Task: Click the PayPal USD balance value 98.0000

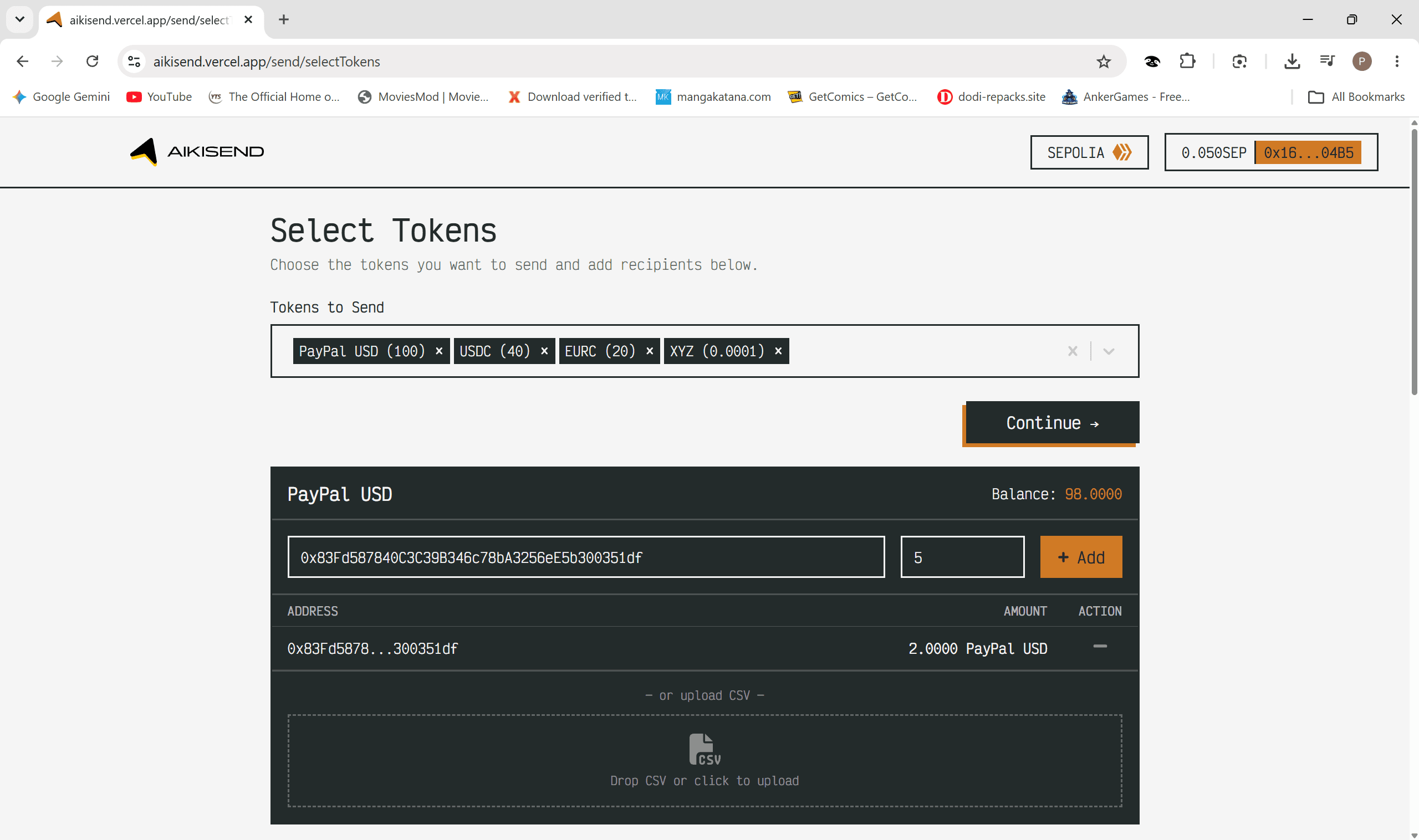Action: [1093, 494]
